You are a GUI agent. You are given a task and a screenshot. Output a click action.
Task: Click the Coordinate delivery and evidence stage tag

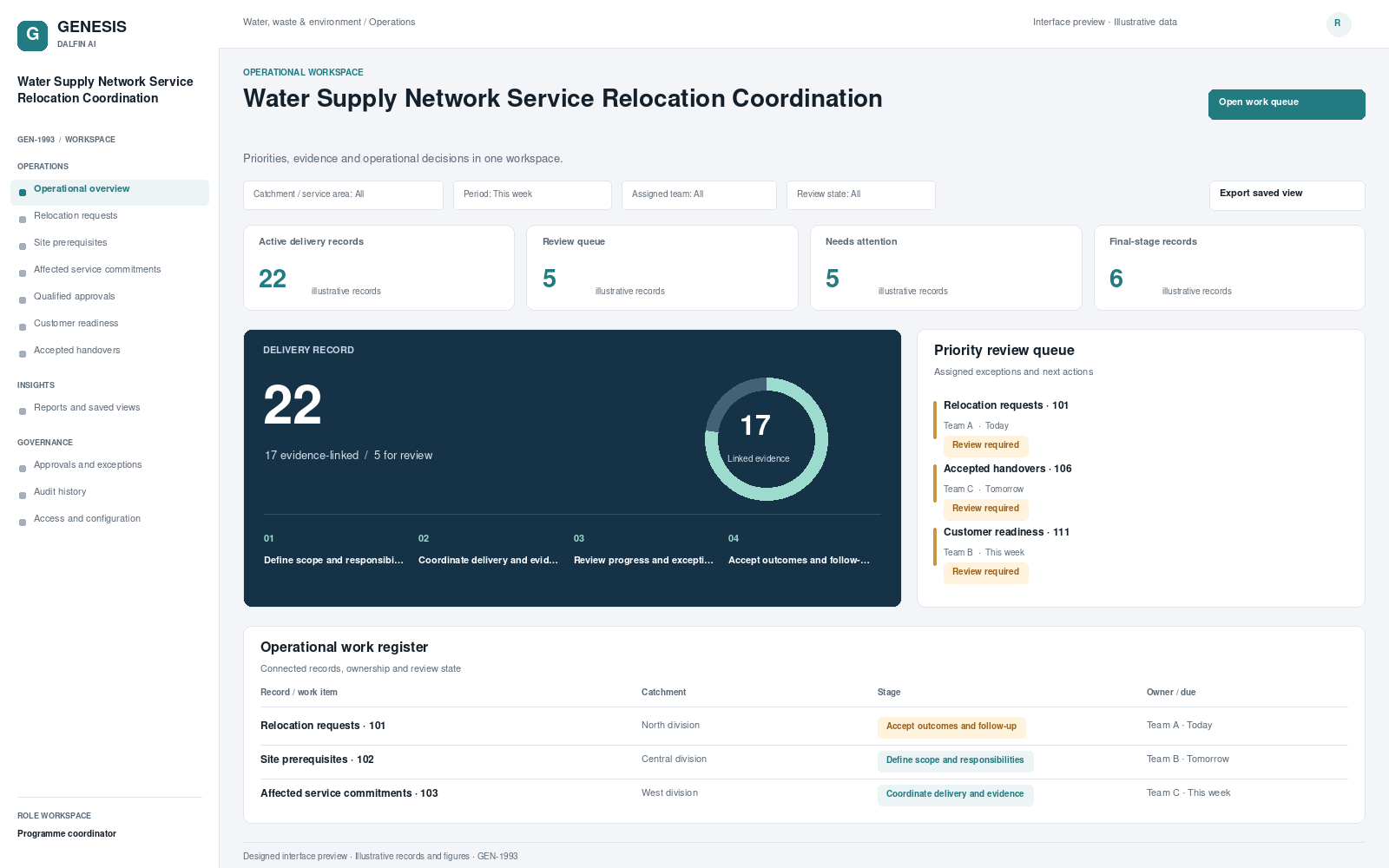pos(955,795)
